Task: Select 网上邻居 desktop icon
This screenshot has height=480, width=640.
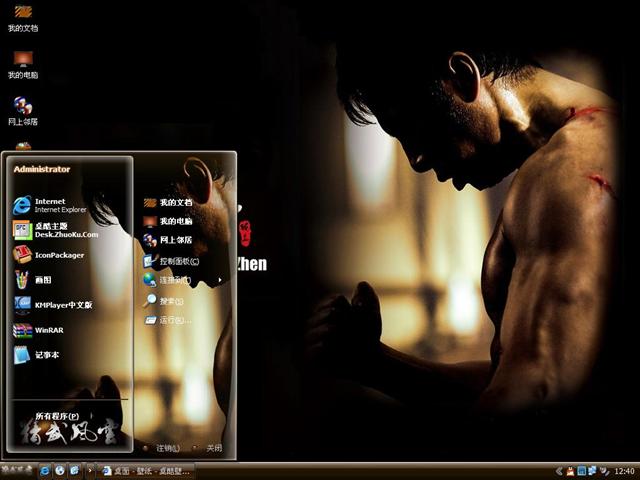Action: 23,111
